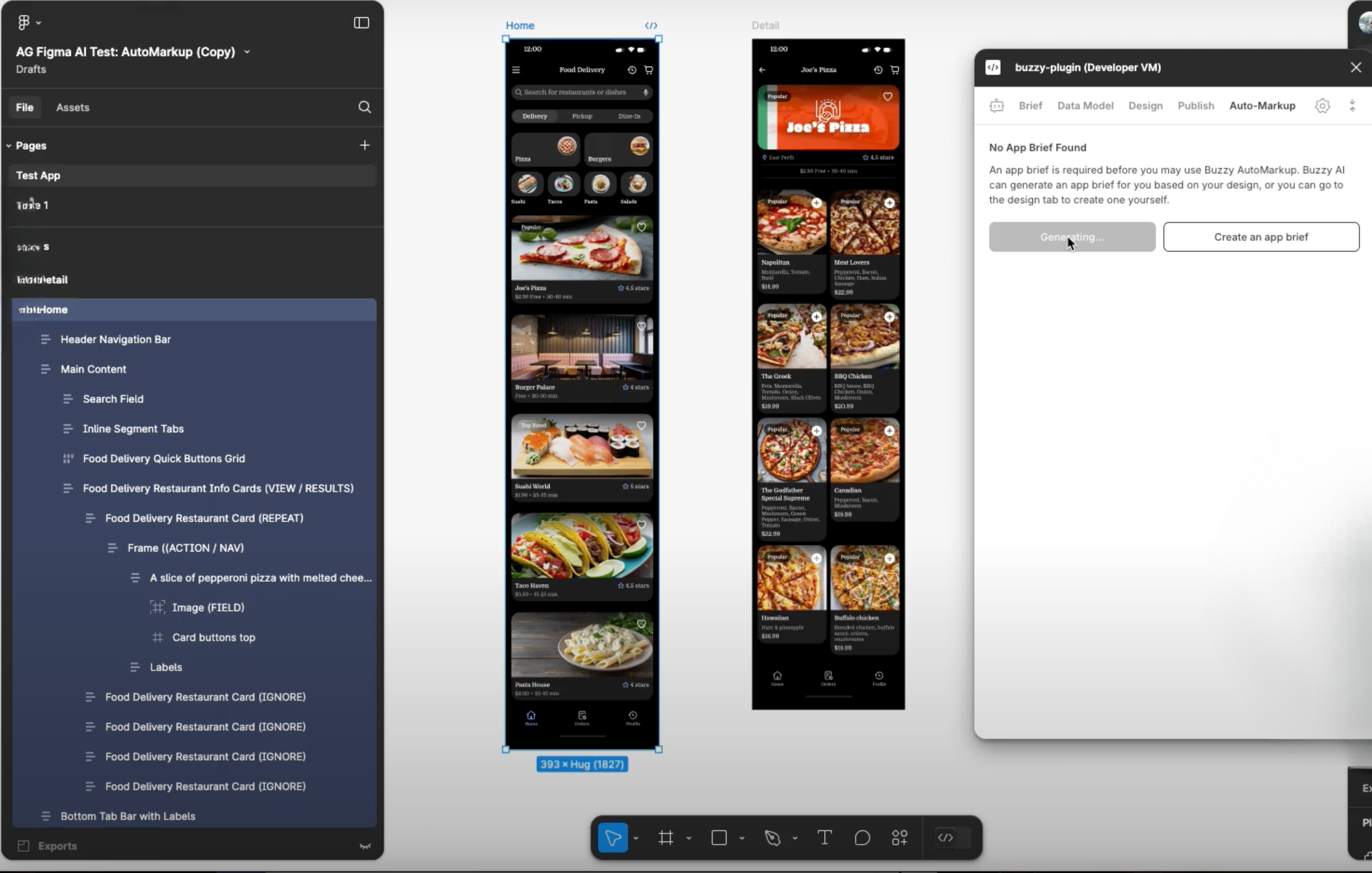Open the file title dropdown chevron
This screenshot has height=873, width=1372.
[x=247, y=52]
